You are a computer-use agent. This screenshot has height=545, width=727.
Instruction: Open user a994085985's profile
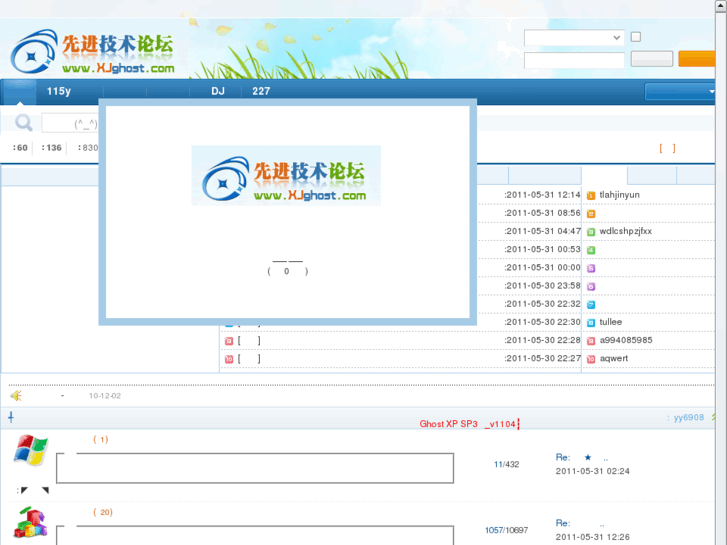626,340
